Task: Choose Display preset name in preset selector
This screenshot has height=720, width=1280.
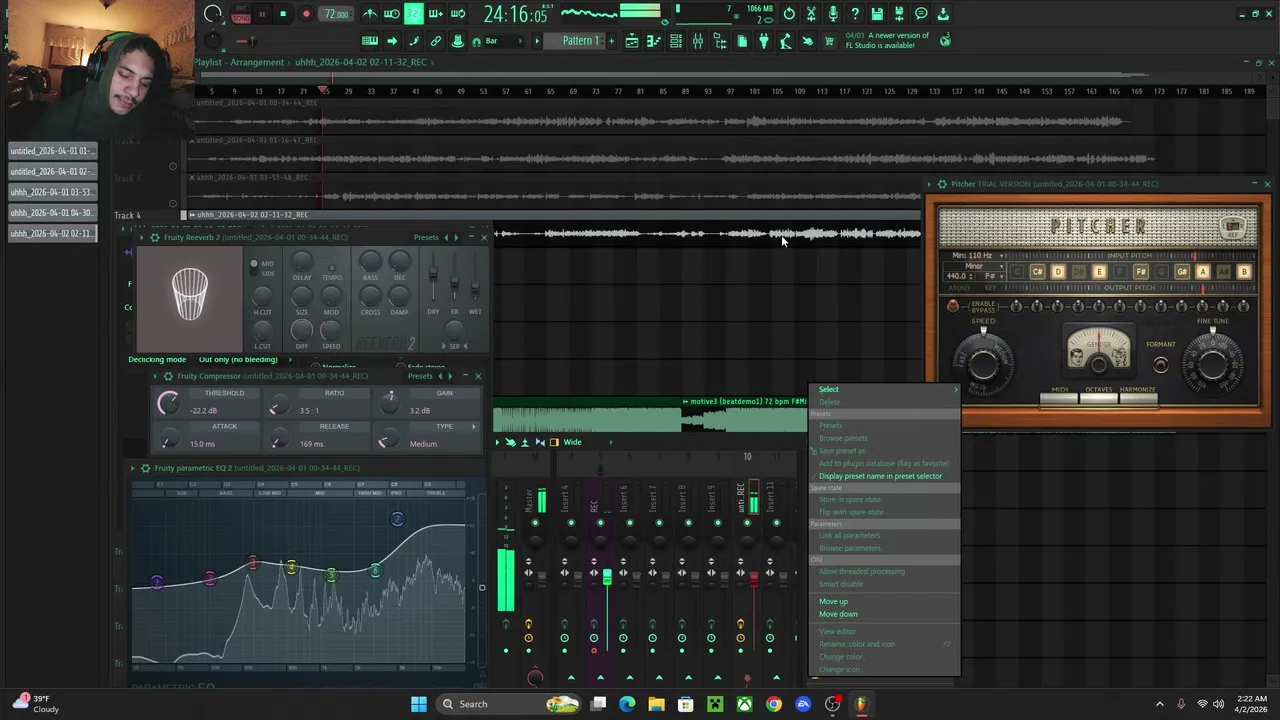Action: pyautogui.click(x=880, y=476)
